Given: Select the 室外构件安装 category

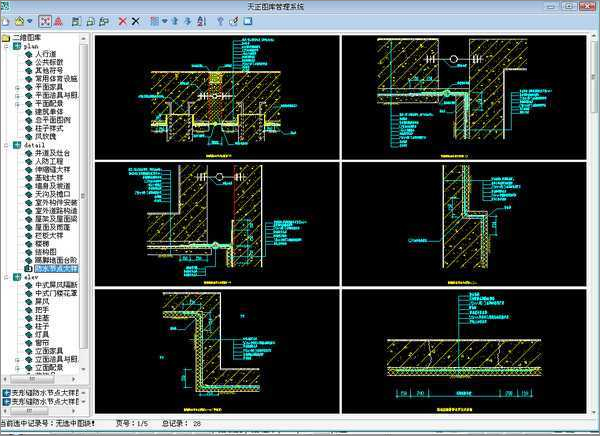Looking at the screenshot, I should tap(56, 202).
